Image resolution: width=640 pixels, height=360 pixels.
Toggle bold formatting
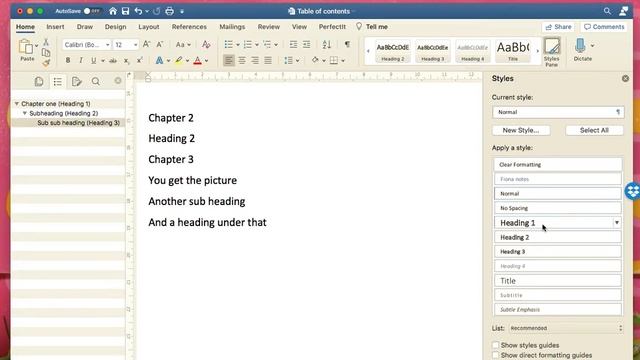coord(68,60)
